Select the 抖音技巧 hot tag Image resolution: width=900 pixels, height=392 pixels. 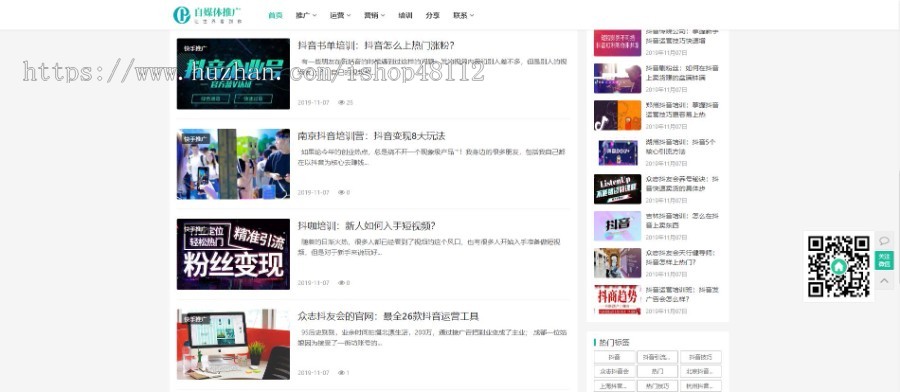point(701,357)
